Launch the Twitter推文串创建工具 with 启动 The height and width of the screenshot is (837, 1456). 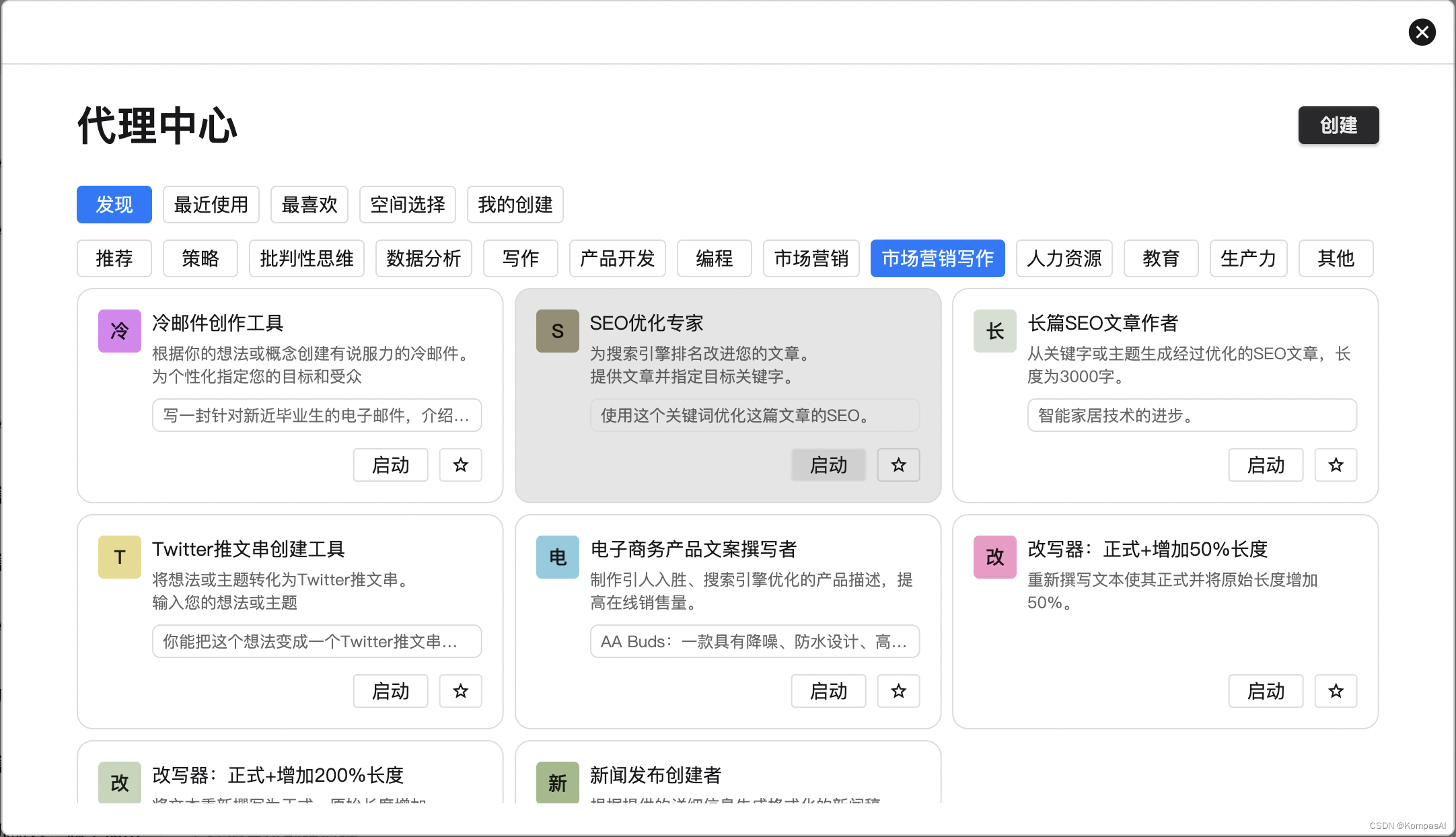tap(390, 691)
